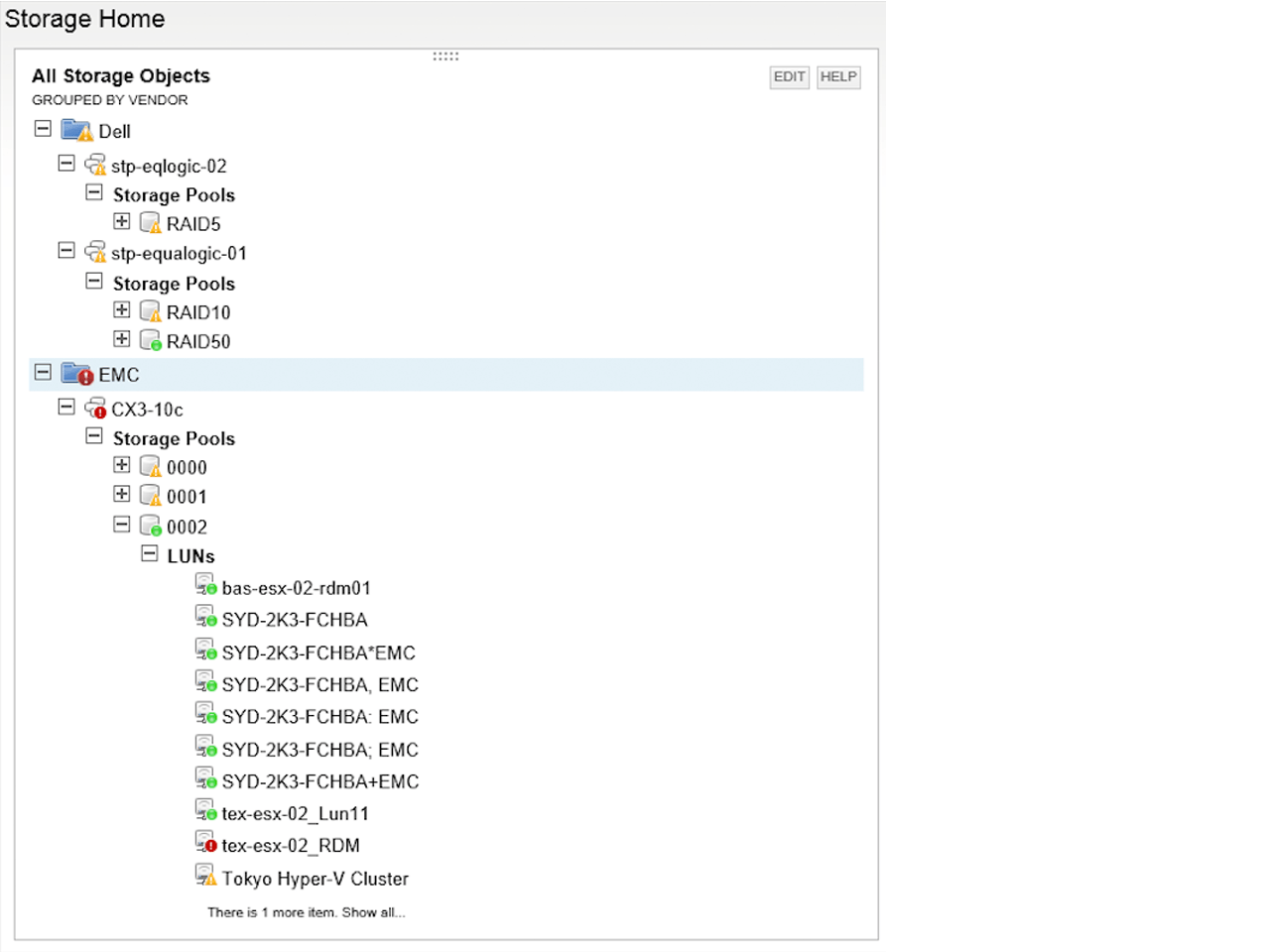The width and height of the screenshot is (1270, 952).
Task: Click the SYD-2K3-FCHBA: EMC LUN icon
Action: (x=206, y=714)
